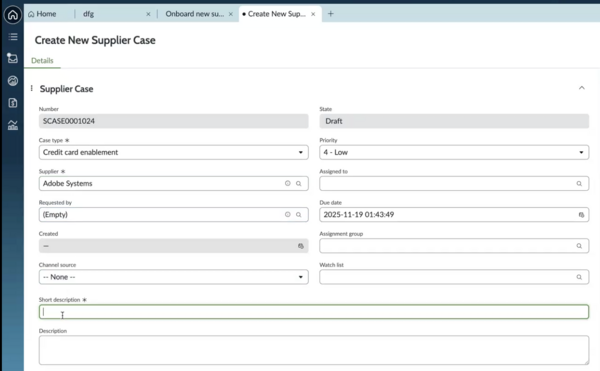The height and width of the screenshot is (371, 600).
Task: Switch to the dfg tab
Action: click(x=88, y=14)
